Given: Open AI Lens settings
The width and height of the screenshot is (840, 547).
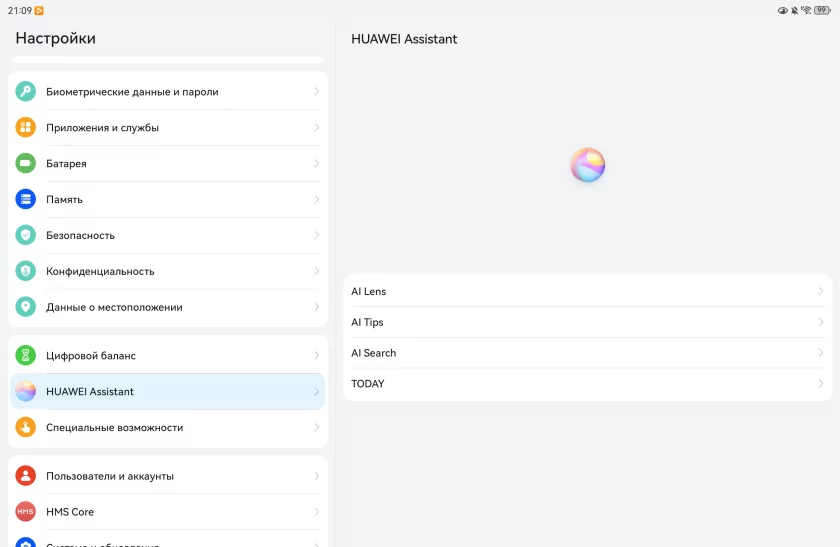Looking at the screenshot, I should 588,291.
